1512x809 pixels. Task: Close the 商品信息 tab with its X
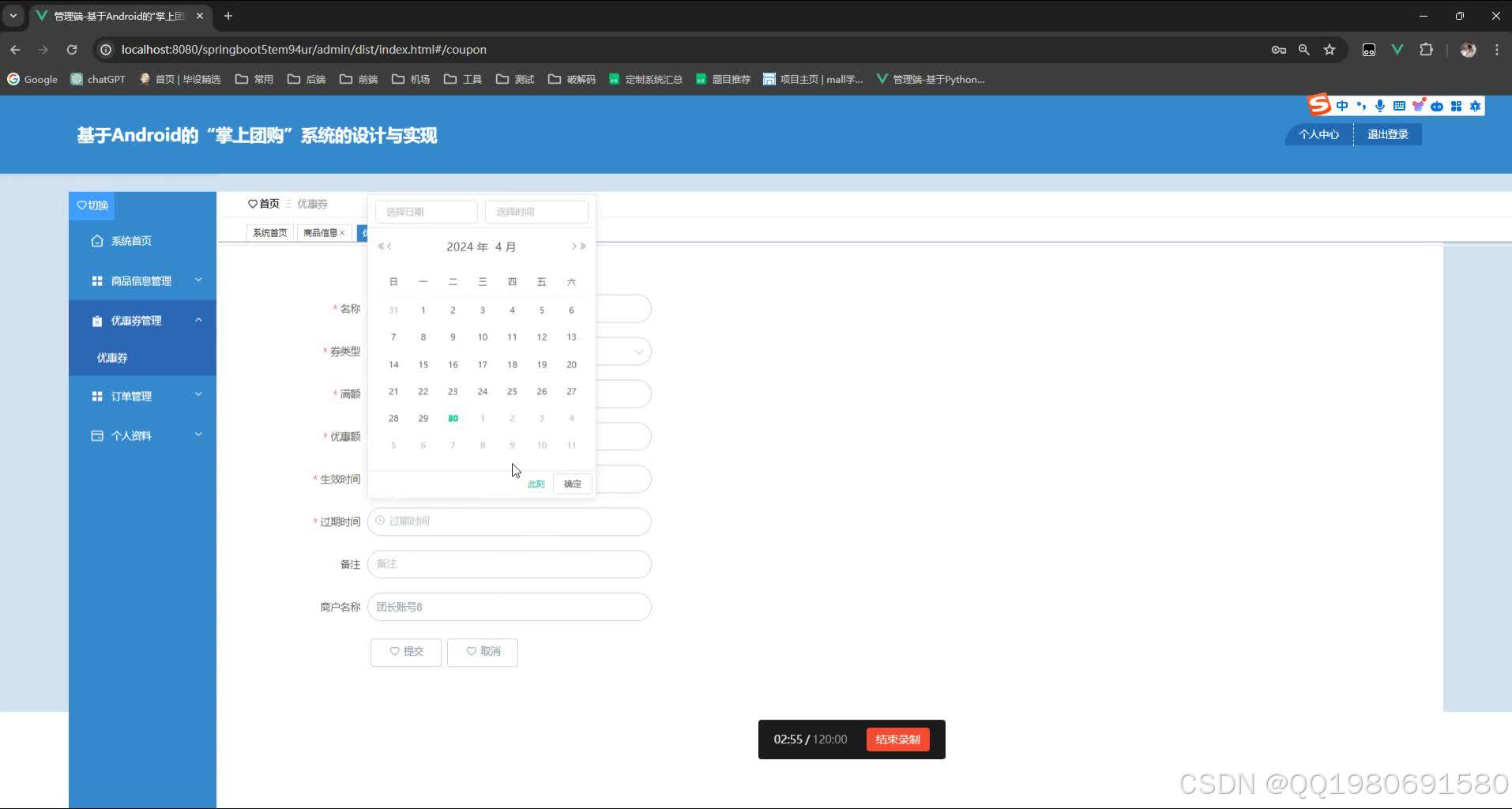342,233
